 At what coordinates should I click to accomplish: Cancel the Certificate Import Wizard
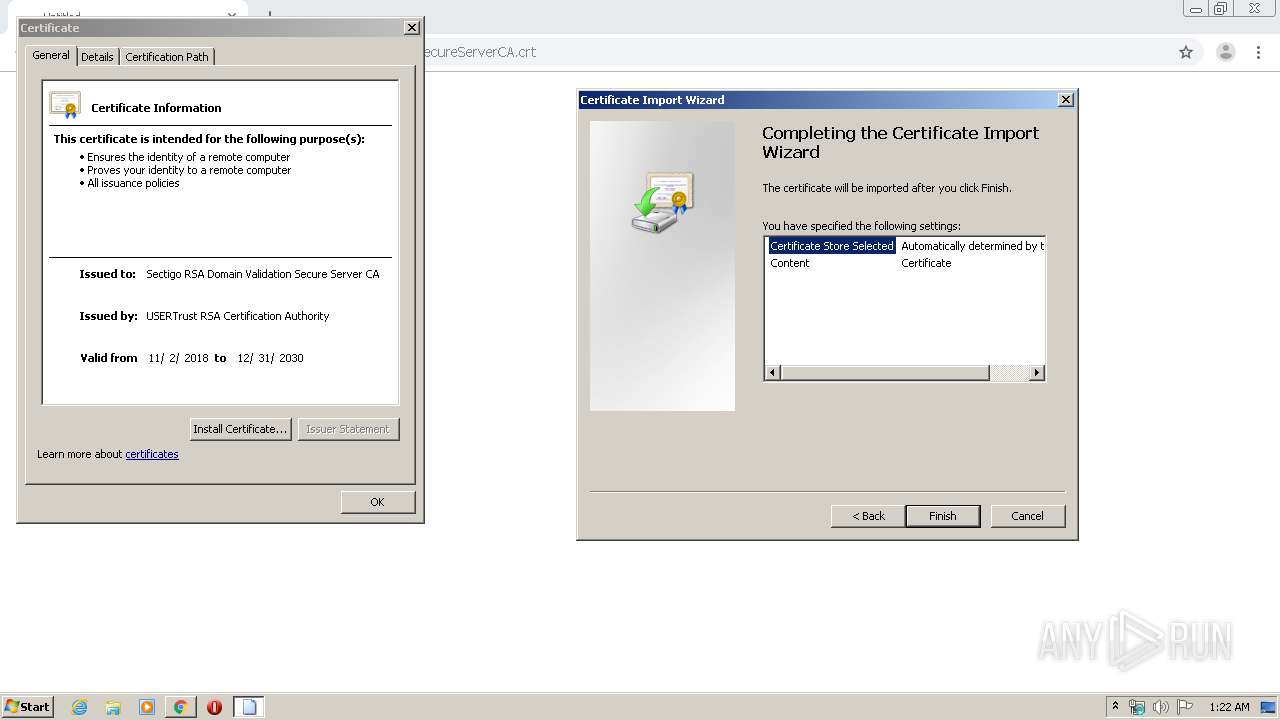click(x=1027, y=516)
